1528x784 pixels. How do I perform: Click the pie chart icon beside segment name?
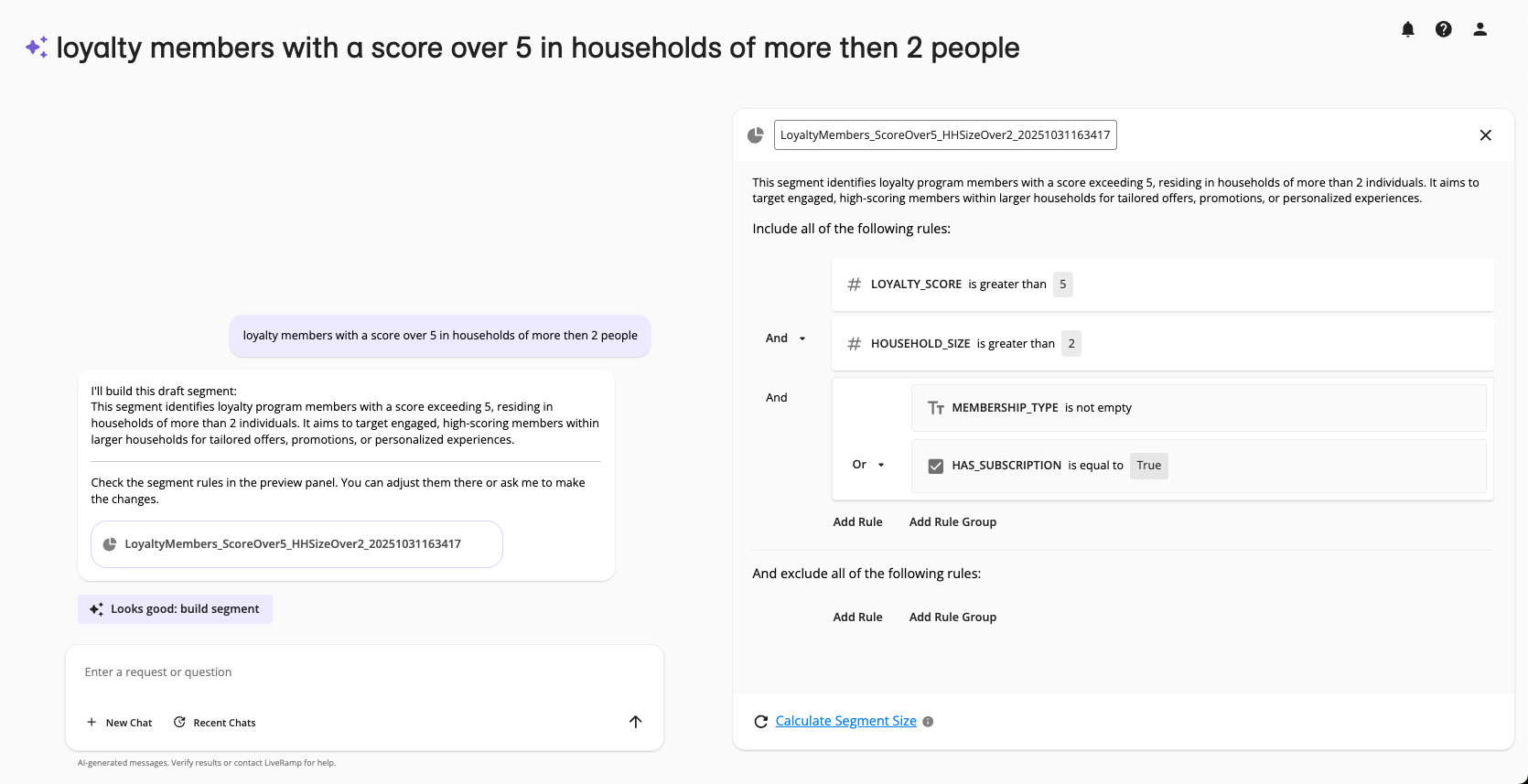756,135
